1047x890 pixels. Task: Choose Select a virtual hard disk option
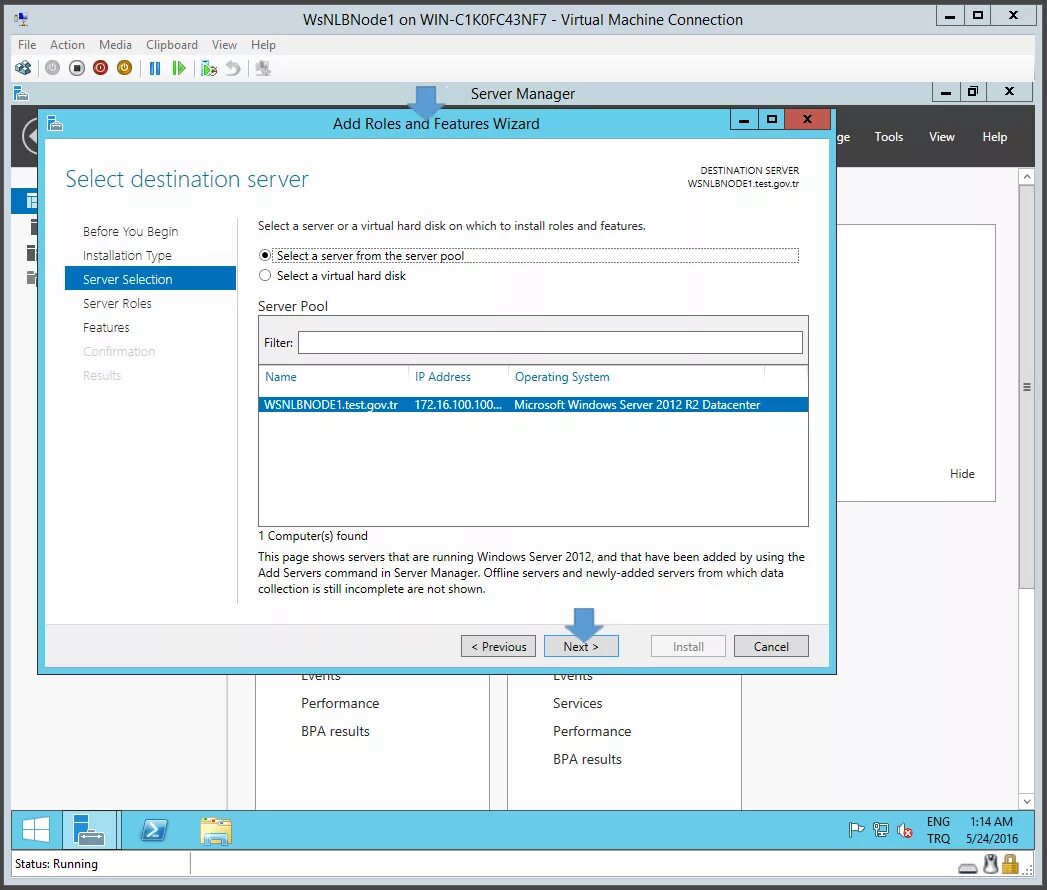[x=265, y=276]
